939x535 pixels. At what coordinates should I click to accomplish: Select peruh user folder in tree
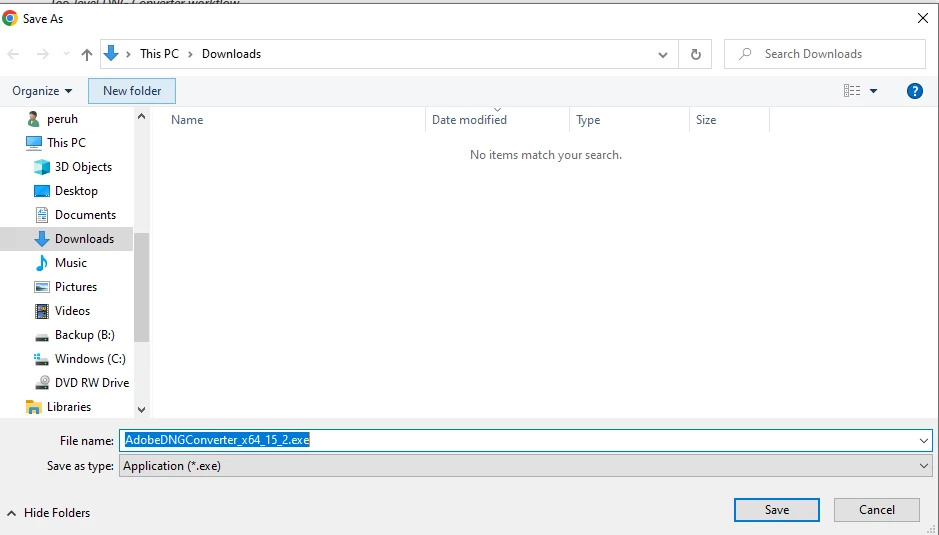click(x=62, y=119)
